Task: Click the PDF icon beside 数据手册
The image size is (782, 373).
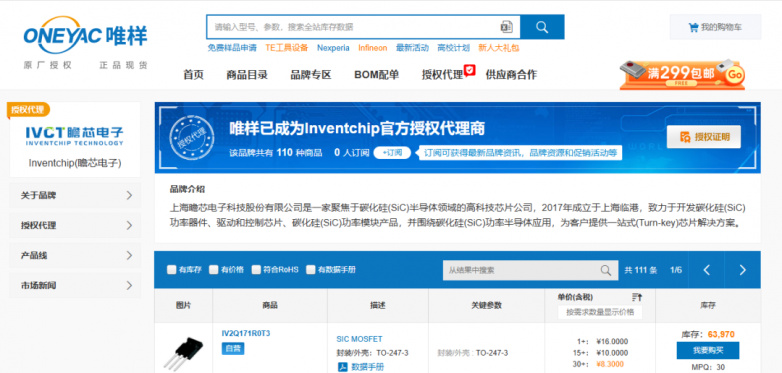Action: [343, 367]
